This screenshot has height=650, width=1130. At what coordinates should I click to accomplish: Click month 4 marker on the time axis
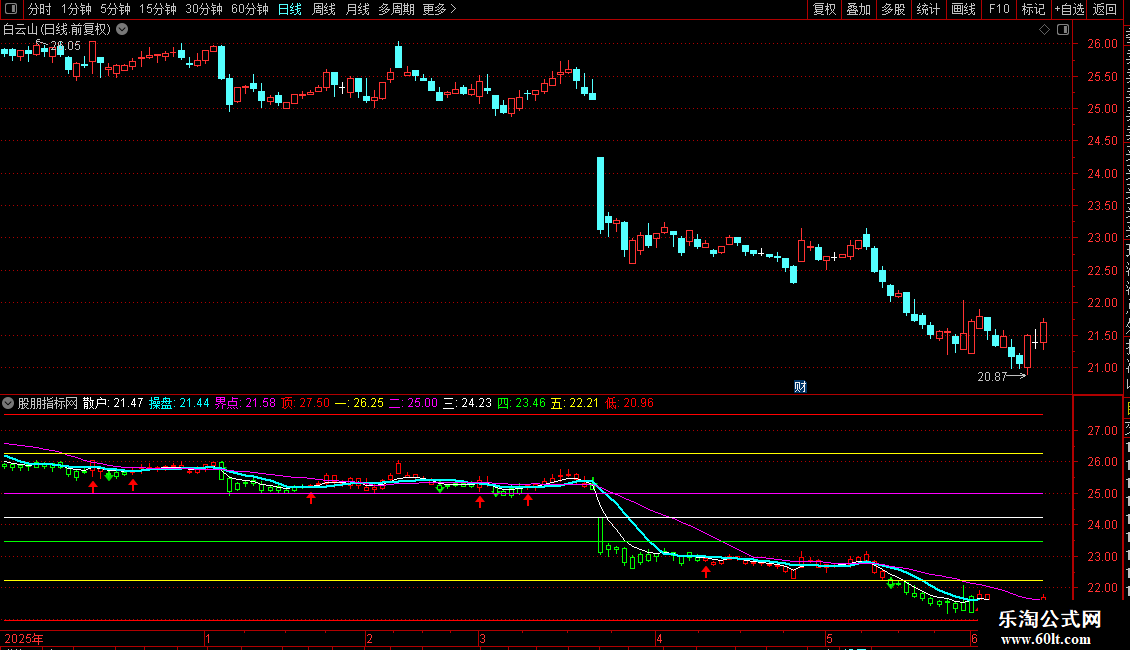[659, 639]
